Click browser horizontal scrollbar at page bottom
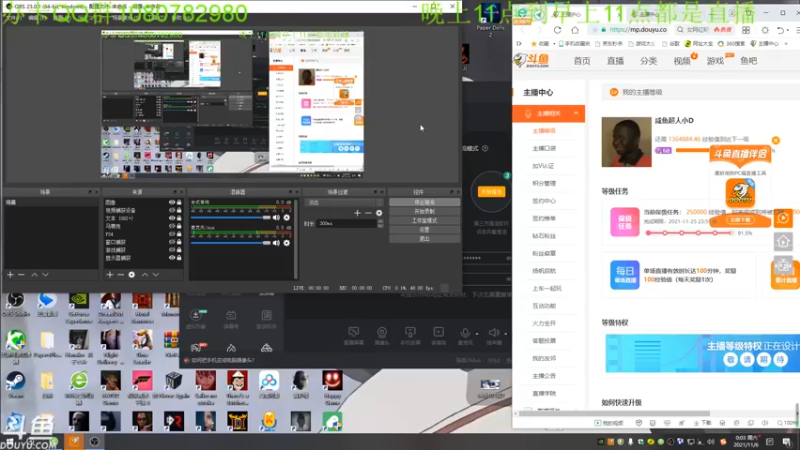Viewport: 800px width, 450px height. point(613,413)
